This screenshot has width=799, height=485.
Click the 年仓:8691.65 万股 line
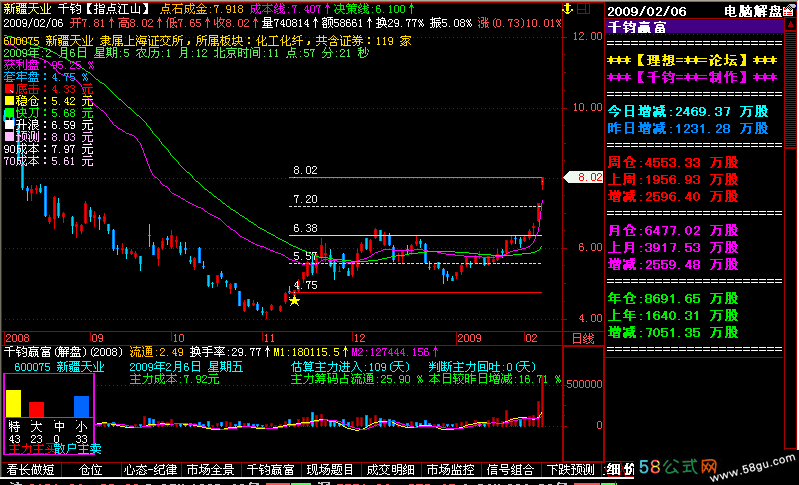[x=673, y=299]
